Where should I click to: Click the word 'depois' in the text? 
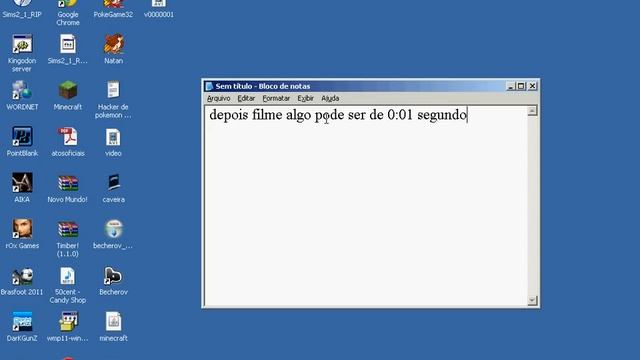pos(229,115)
